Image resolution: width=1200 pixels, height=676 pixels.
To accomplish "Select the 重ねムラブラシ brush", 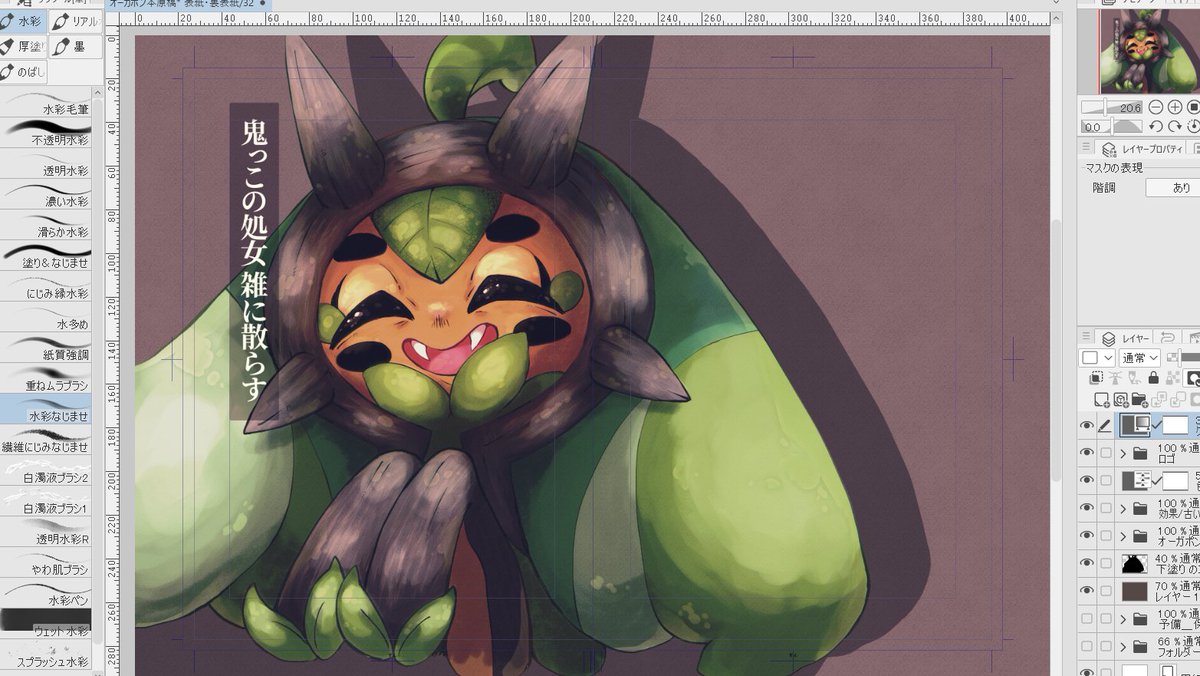I will pos(46,379).
